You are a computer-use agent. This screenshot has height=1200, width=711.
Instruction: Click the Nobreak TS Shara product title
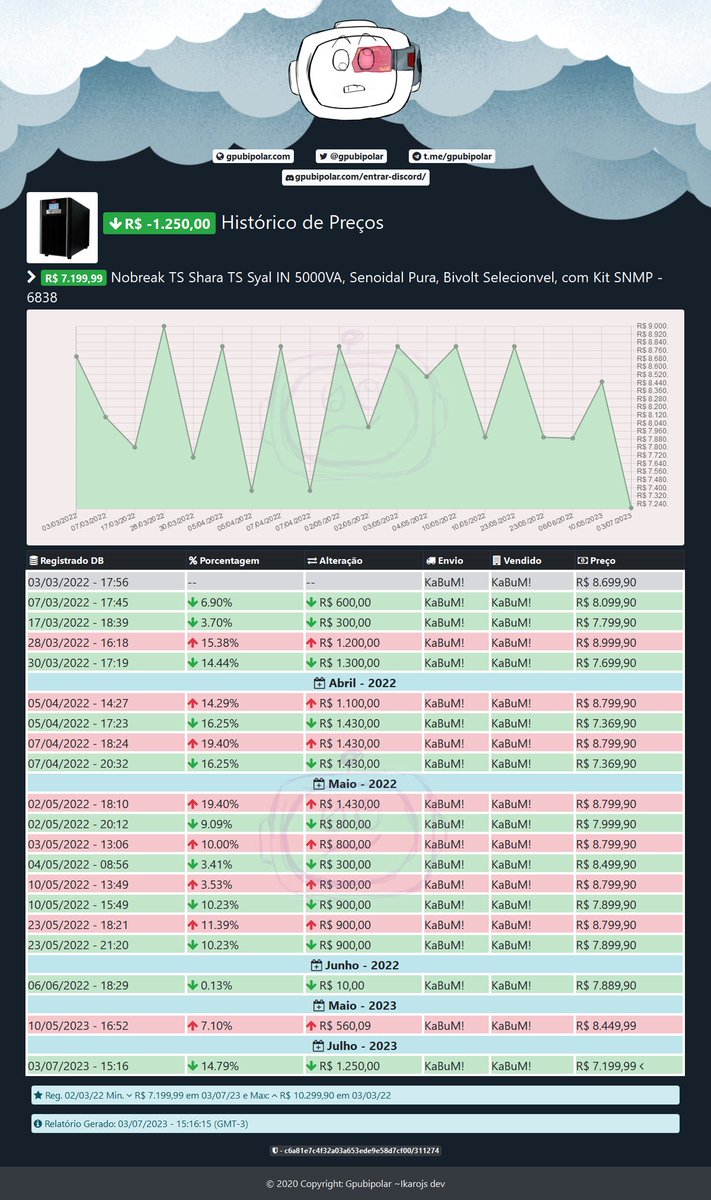345,287
